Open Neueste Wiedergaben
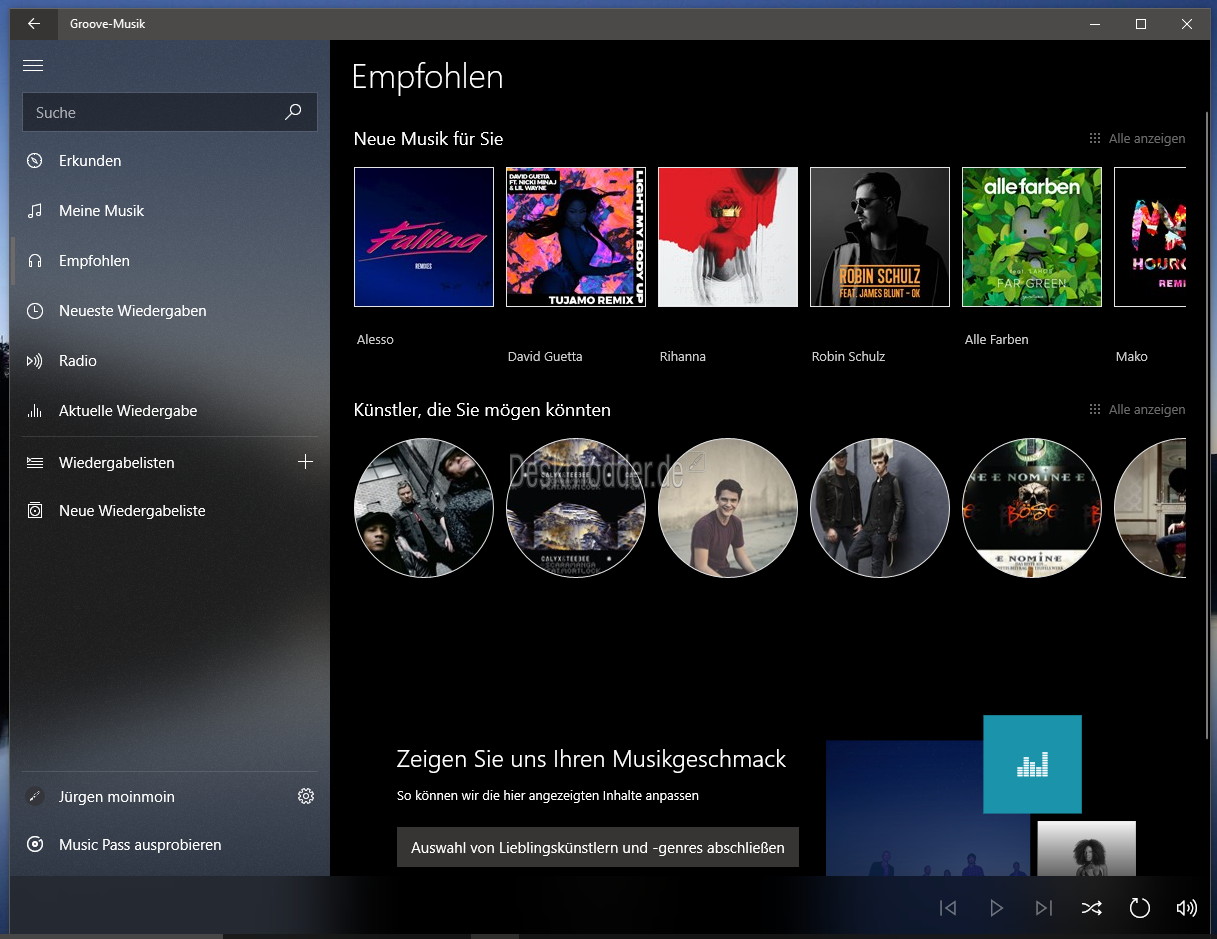The image size is (1217, 939). pyautogui.click(x=170, y=311)
